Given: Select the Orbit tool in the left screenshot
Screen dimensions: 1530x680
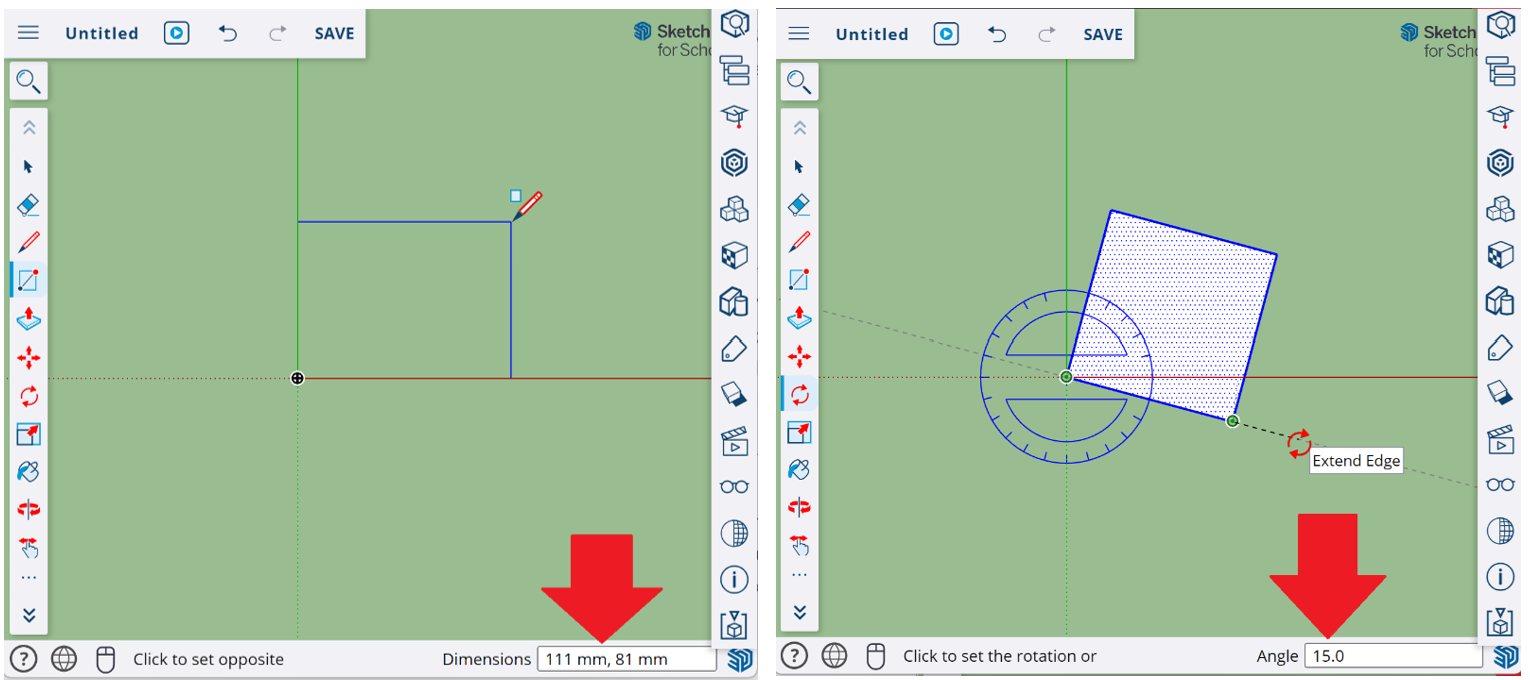Looking at the screenshot, I should coord(29,509).
